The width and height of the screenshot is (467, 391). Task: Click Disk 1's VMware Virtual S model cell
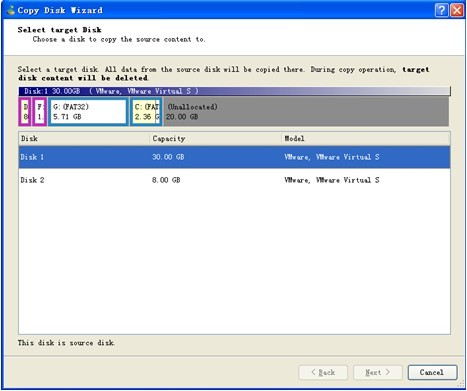coord(332,157)
